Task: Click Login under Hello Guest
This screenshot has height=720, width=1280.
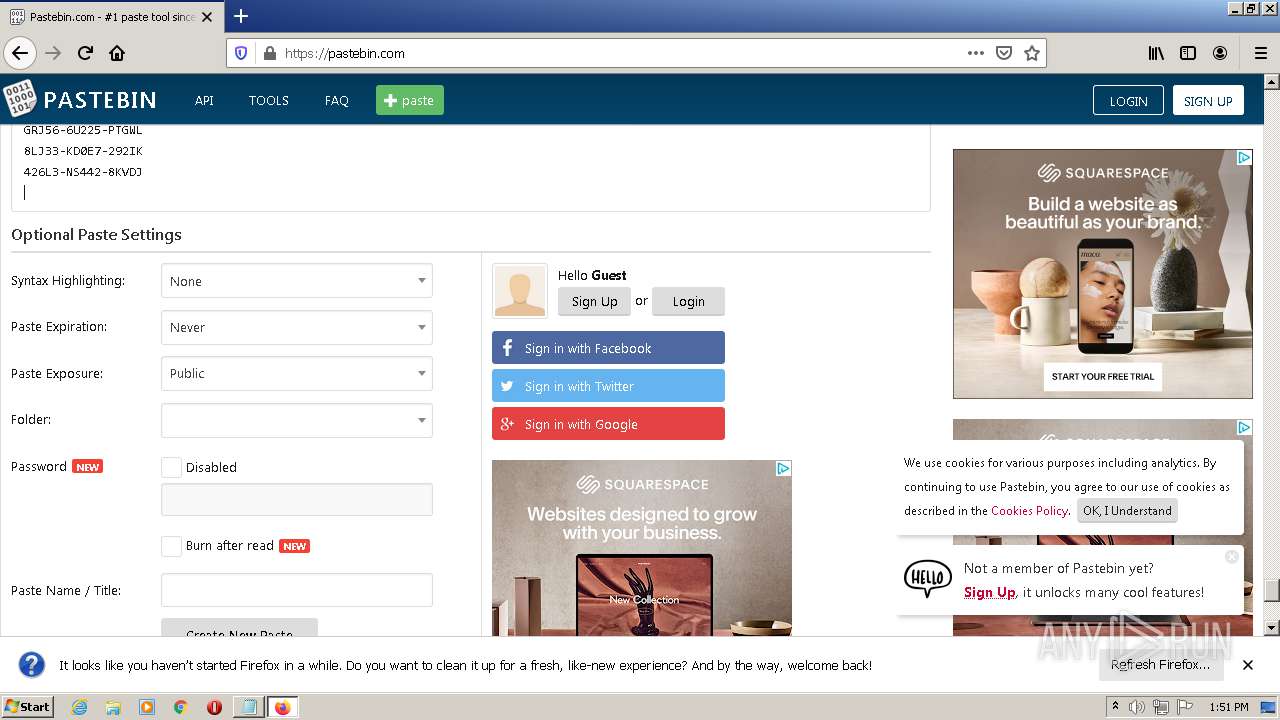Action: coord(688,301)
